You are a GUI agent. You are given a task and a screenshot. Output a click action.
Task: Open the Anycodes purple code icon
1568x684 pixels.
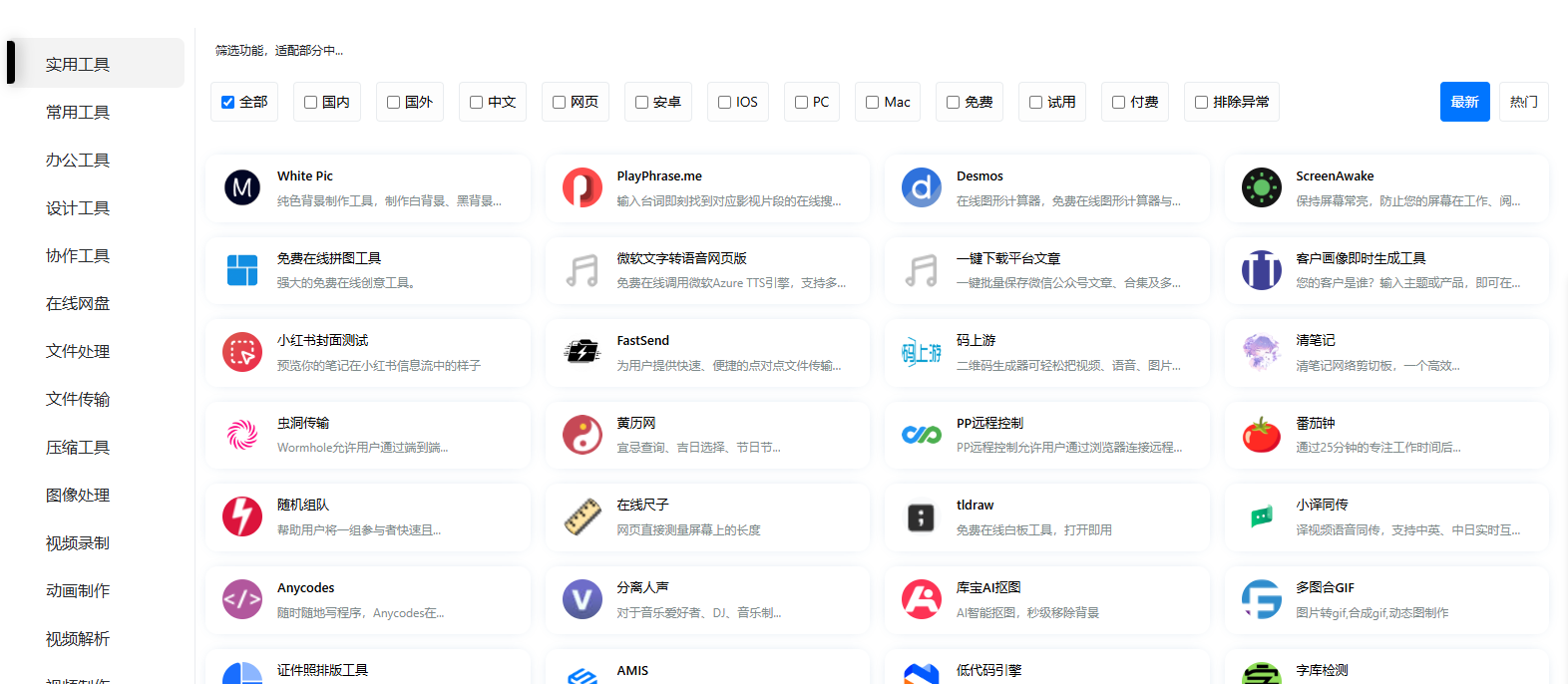pos(242,599)
